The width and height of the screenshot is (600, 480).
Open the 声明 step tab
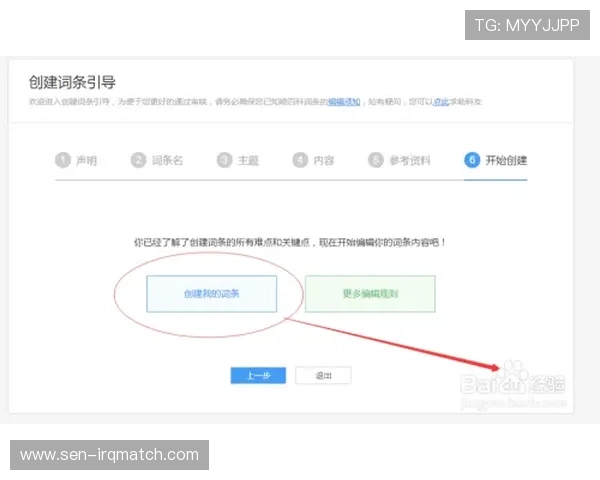point(76,160)
